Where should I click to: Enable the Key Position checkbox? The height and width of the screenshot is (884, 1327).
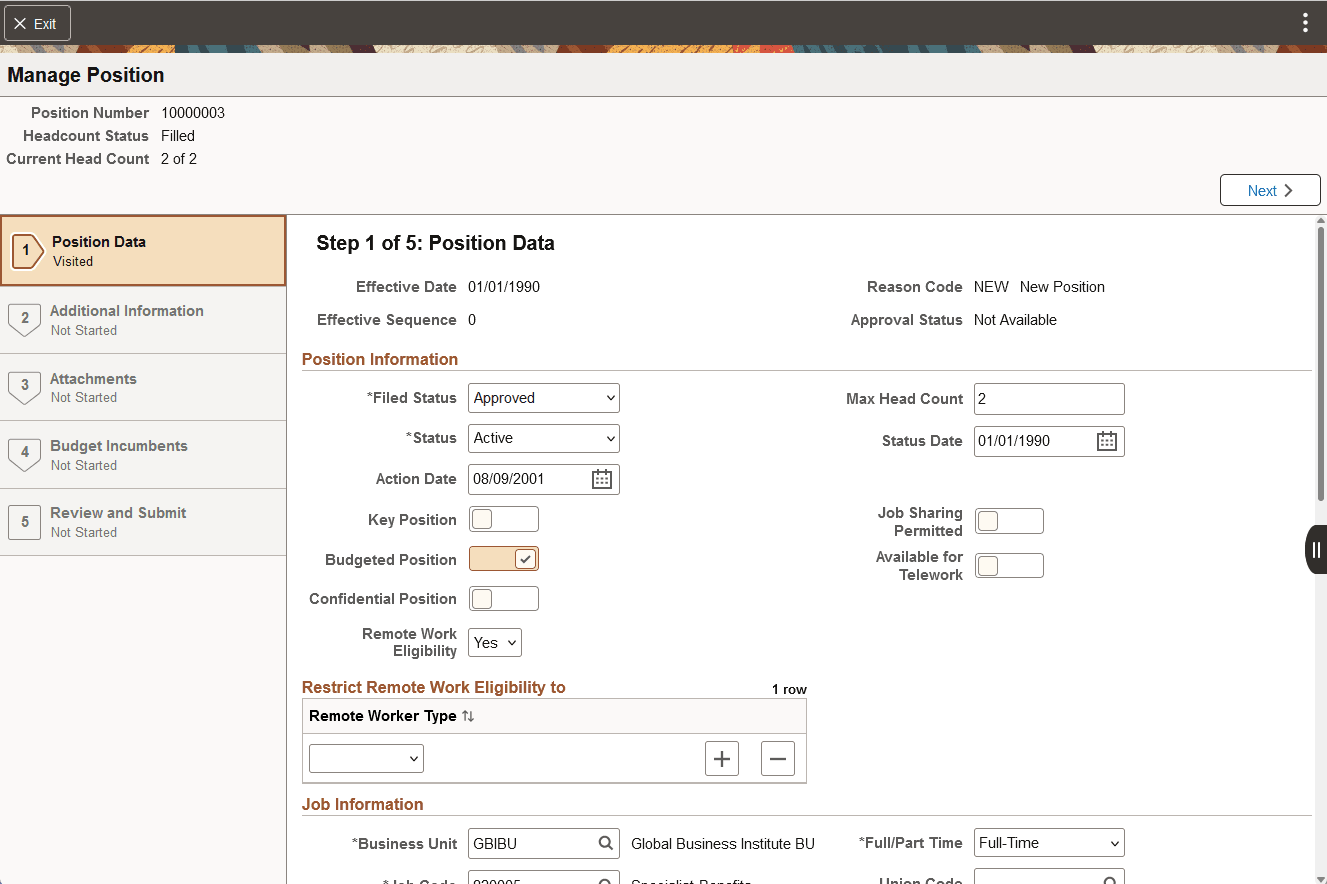pyautogui.click(x=503, y=518)
